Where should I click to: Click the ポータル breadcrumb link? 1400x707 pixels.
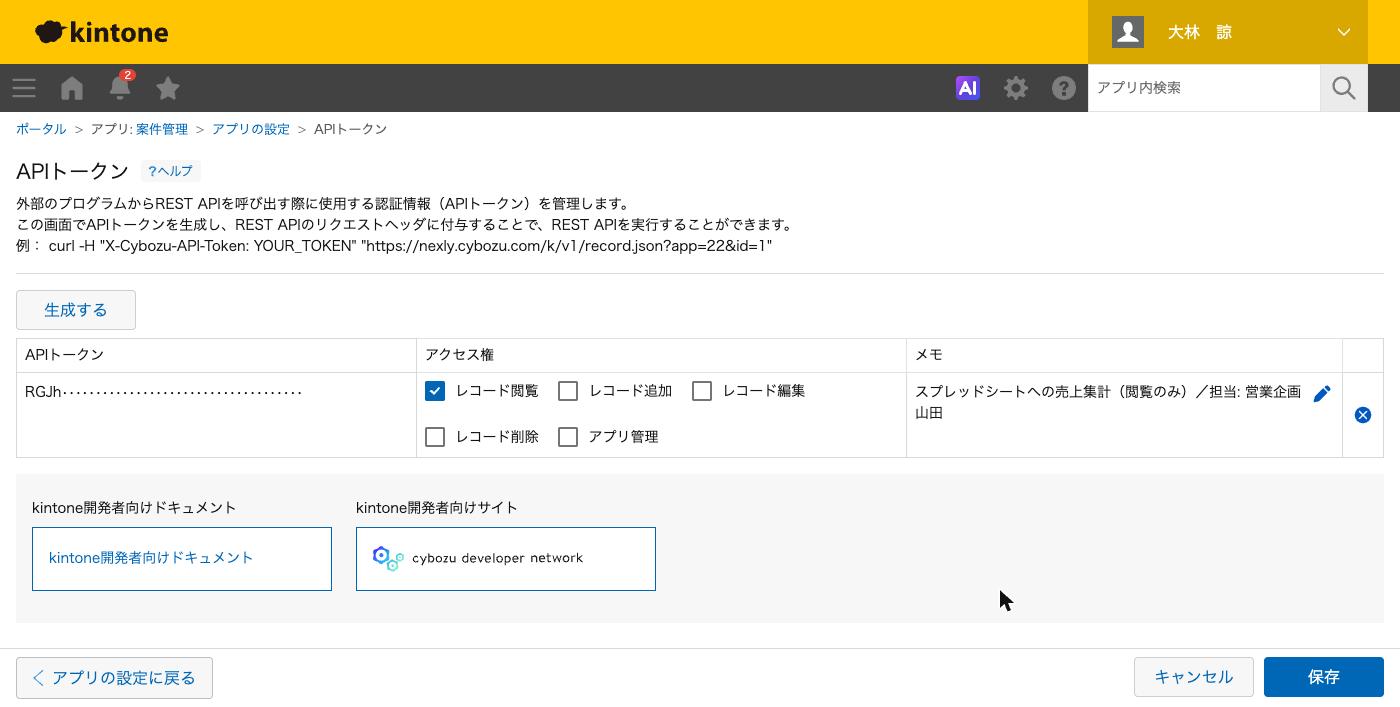[41, 129]
